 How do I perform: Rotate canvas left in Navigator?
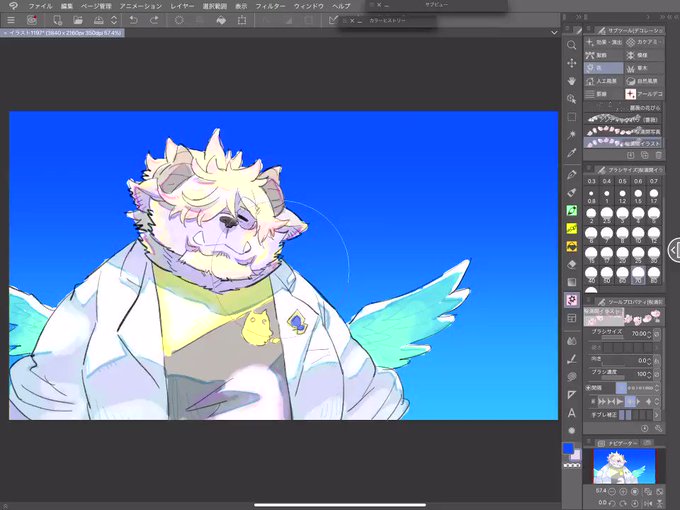click(612, 503)
